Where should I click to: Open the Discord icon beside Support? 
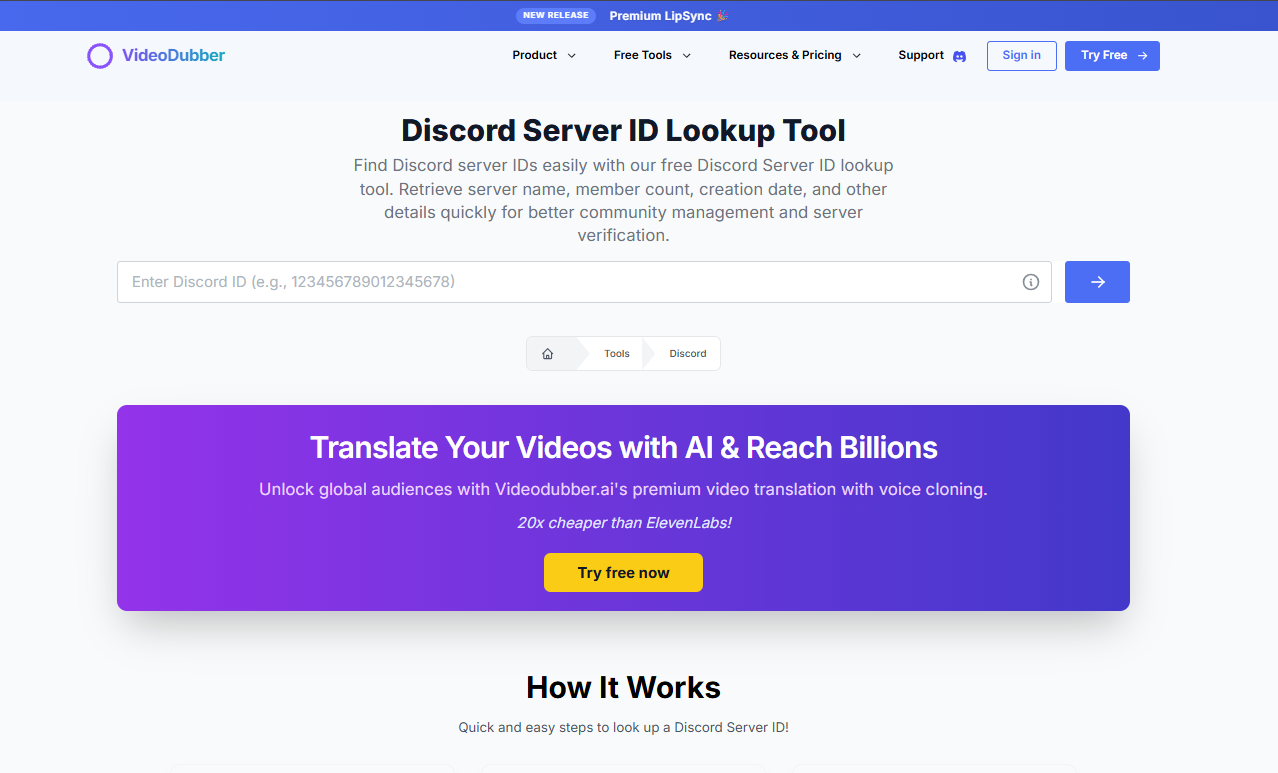pyautogui.click(x=959, y=56)
